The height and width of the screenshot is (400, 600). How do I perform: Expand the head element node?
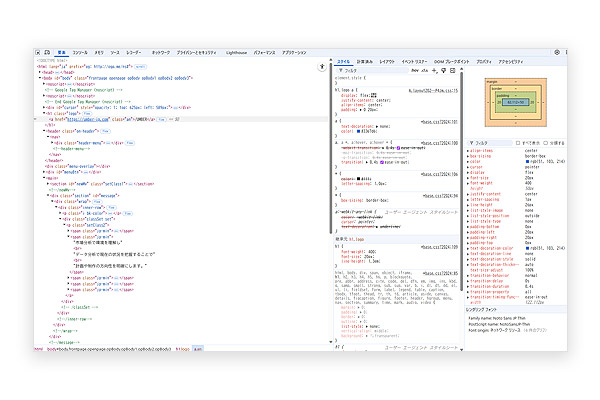click(39, 72)
